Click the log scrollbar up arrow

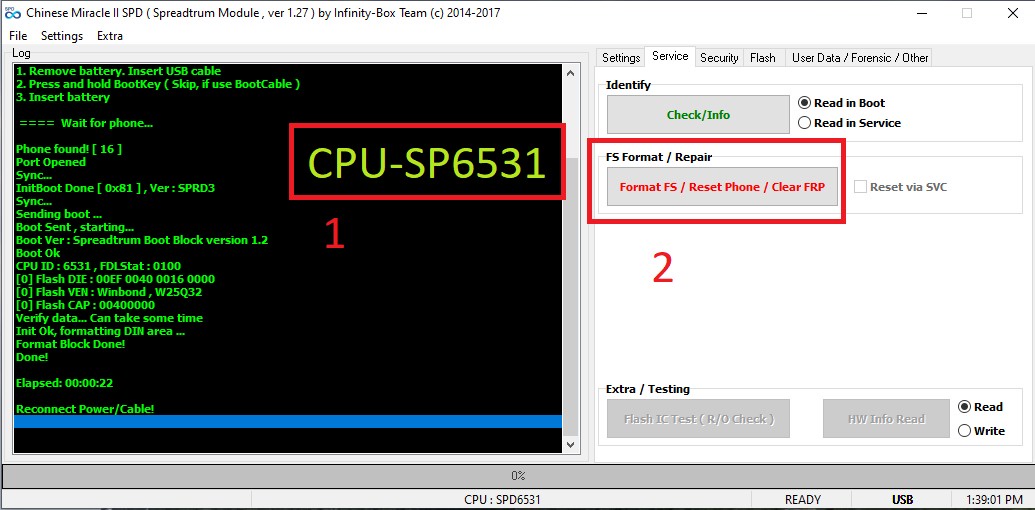tap(570, 73)
